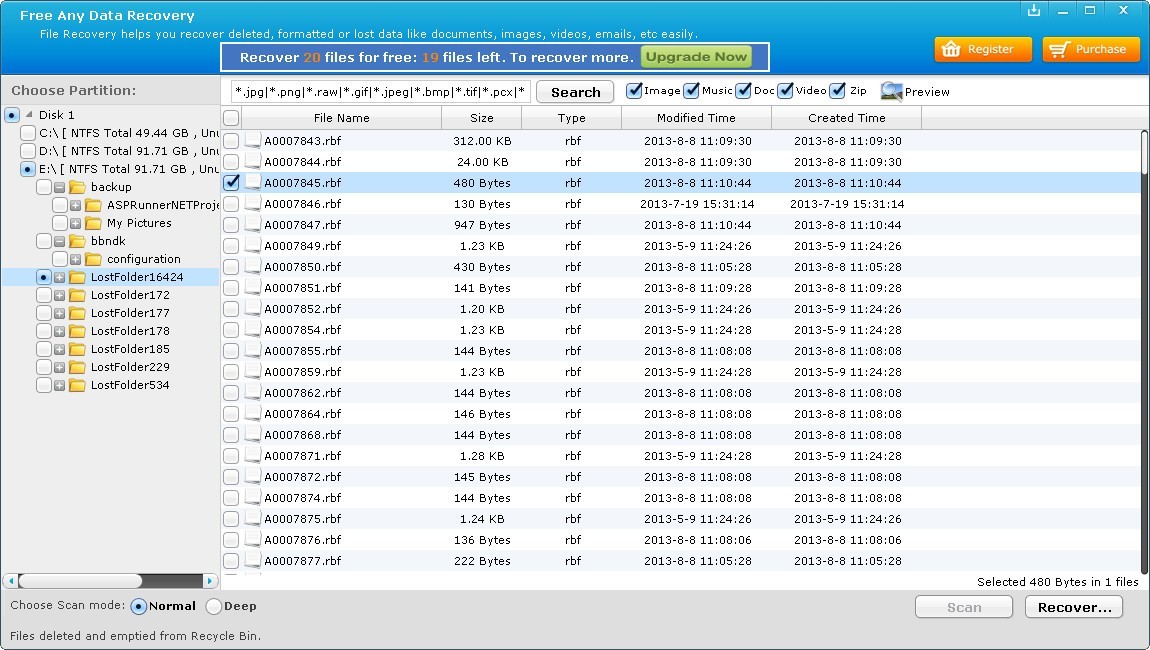Open the Preview tool with magnifier icon

point(891,91)
